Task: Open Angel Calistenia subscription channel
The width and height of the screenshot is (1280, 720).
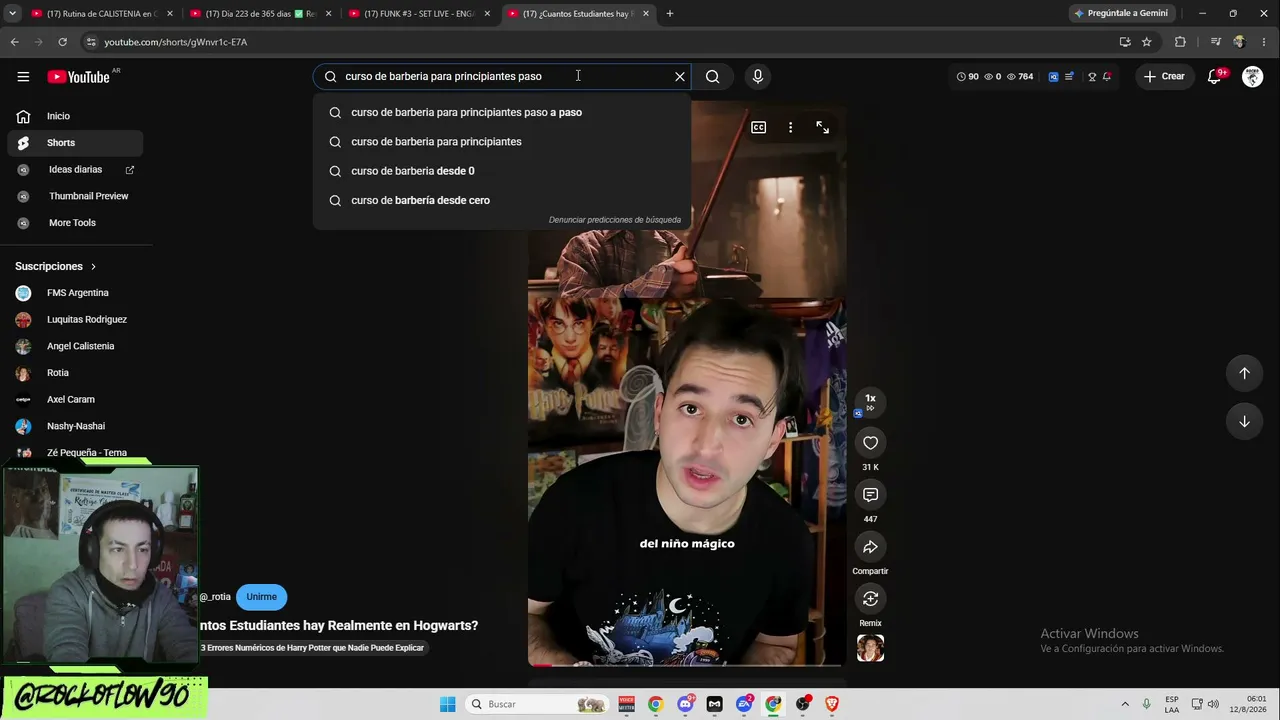Action: click(x=75, y=346)
